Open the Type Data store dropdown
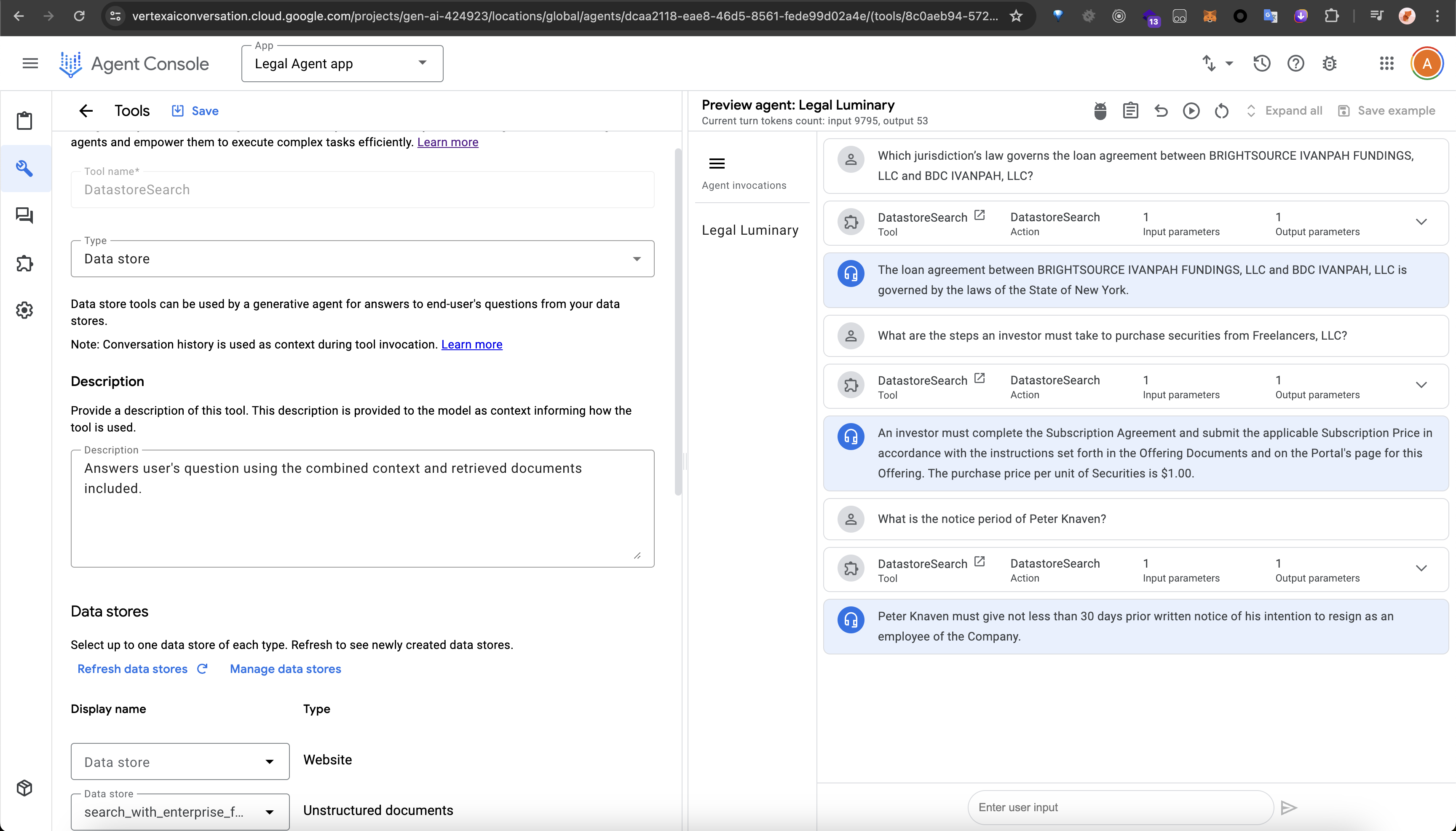The width and height of the screenshot is (1456, 831). click(362, 259)
